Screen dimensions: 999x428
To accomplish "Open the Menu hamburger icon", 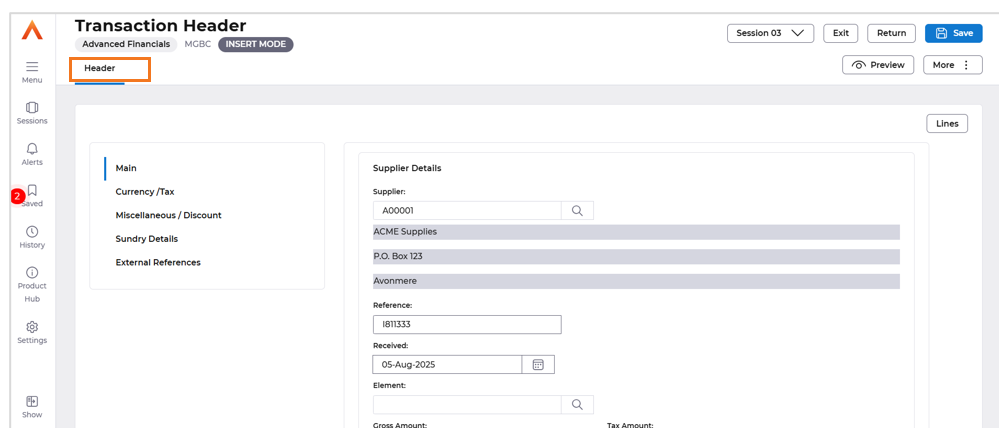I will 32,66.
